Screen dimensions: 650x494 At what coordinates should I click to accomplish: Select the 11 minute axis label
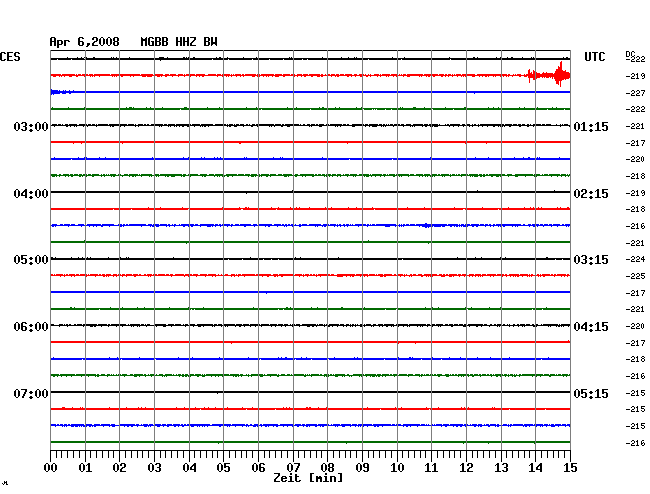click(431, 467)
